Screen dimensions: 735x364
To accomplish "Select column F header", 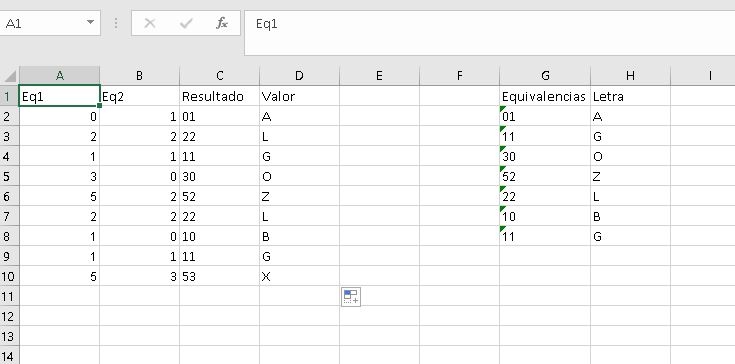I will point(459,75).
